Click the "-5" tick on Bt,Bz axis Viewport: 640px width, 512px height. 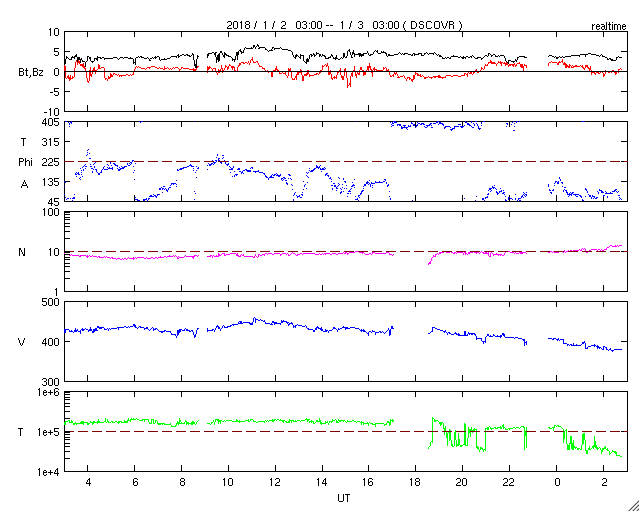(54, 92)
